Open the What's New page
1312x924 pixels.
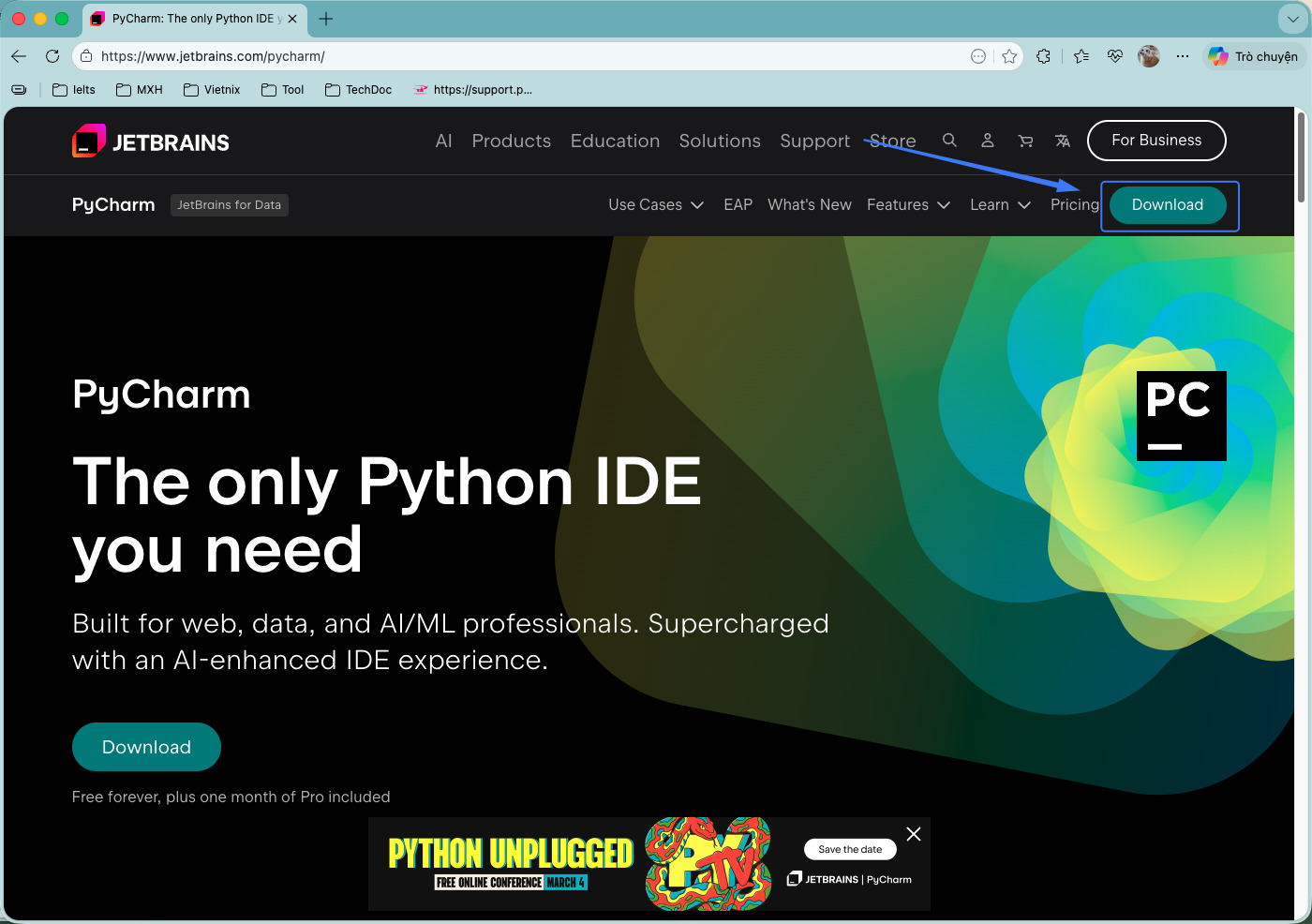[810, 205]
